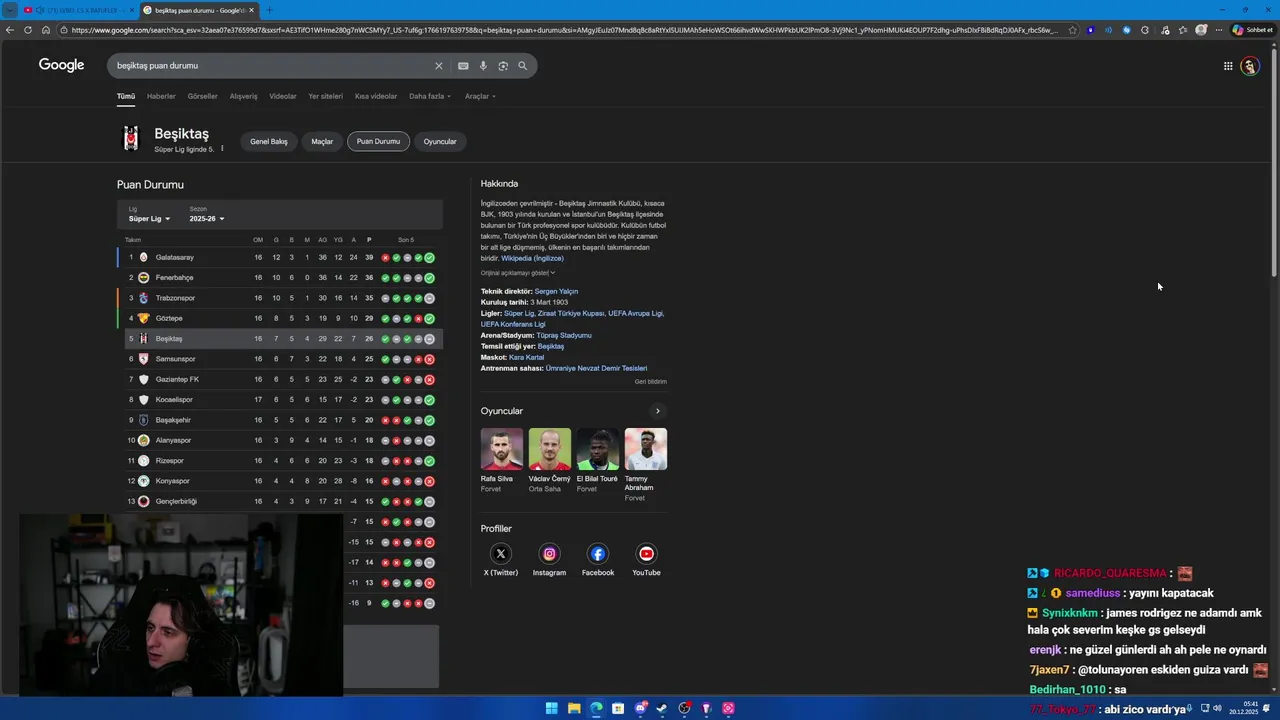Click the magnifier search icon
The height and width of the screenshot is (720, 1280).
coord(522,66)
